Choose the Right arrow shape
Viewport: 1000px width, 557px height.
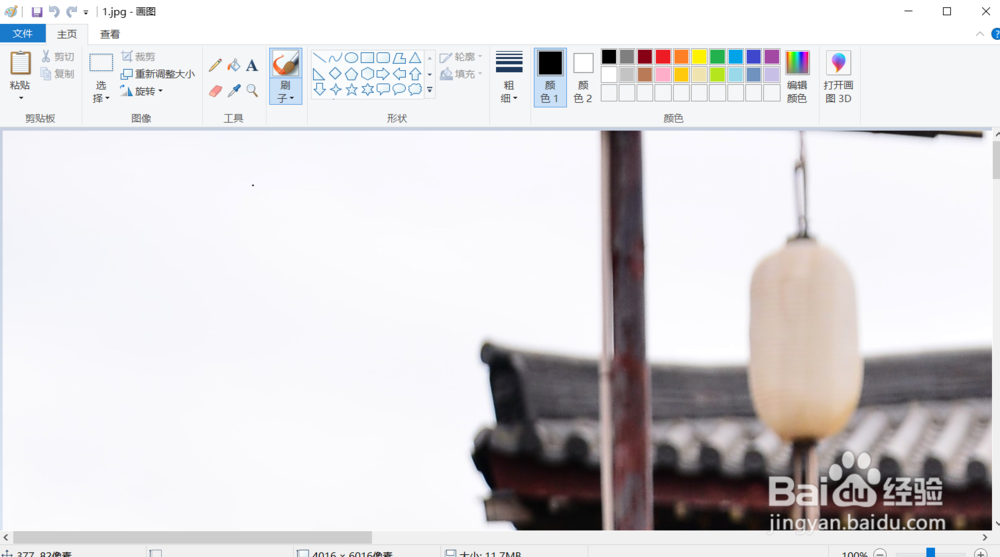click(x=383, y=74)
